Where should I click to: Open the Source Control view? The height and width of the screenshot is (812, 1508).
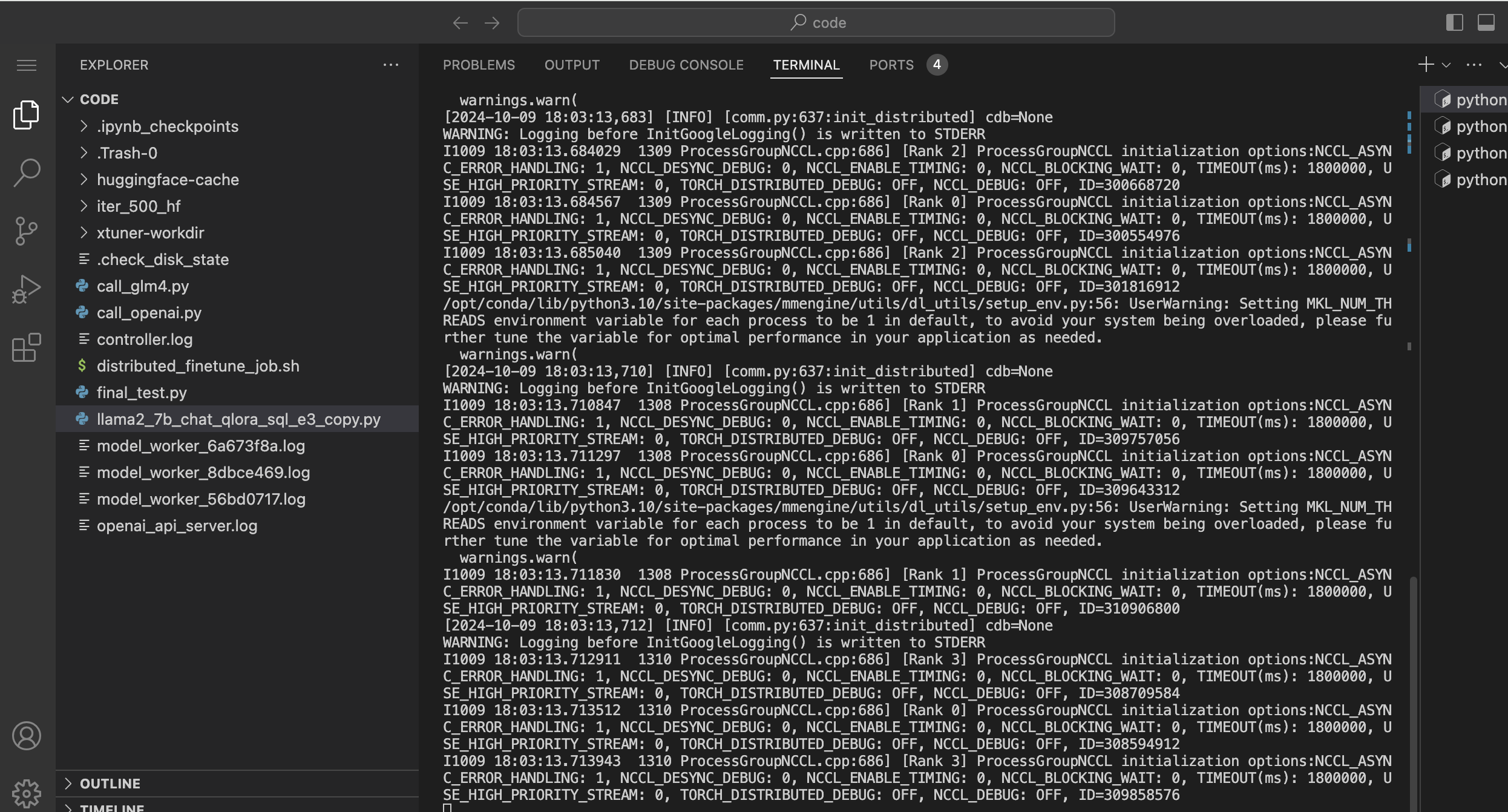(x=27, y=231)
